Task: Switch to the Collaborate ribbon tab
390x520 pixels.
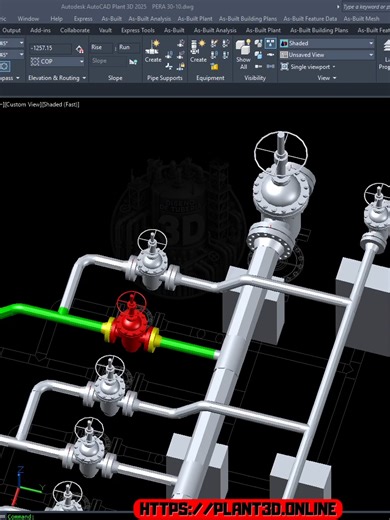Action: coord(75,30)
